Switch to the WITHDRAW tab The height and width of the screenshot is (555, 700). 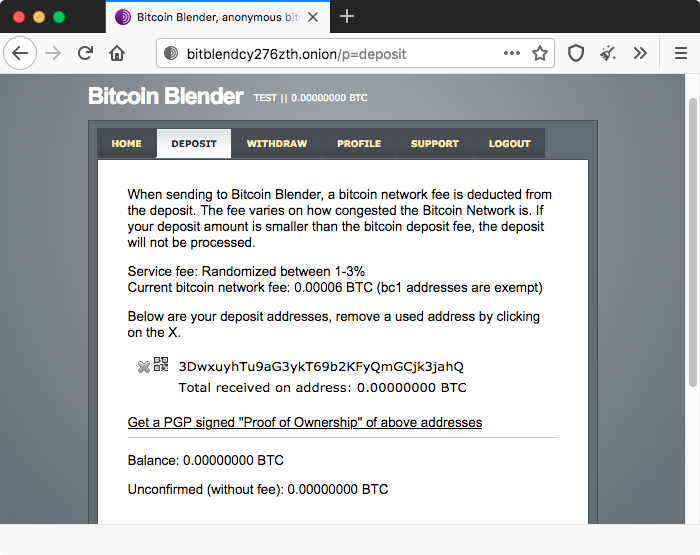277,143
